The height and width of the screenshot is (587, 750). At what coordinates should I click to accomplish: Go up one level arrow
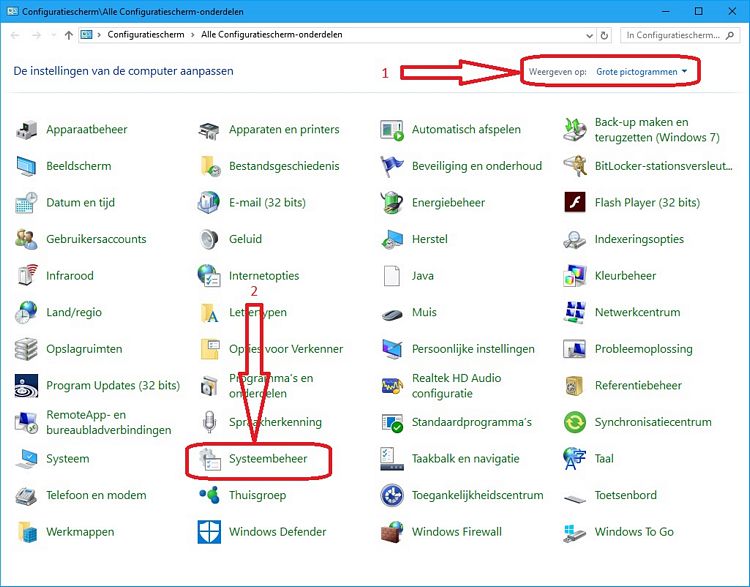click(68, 35)
